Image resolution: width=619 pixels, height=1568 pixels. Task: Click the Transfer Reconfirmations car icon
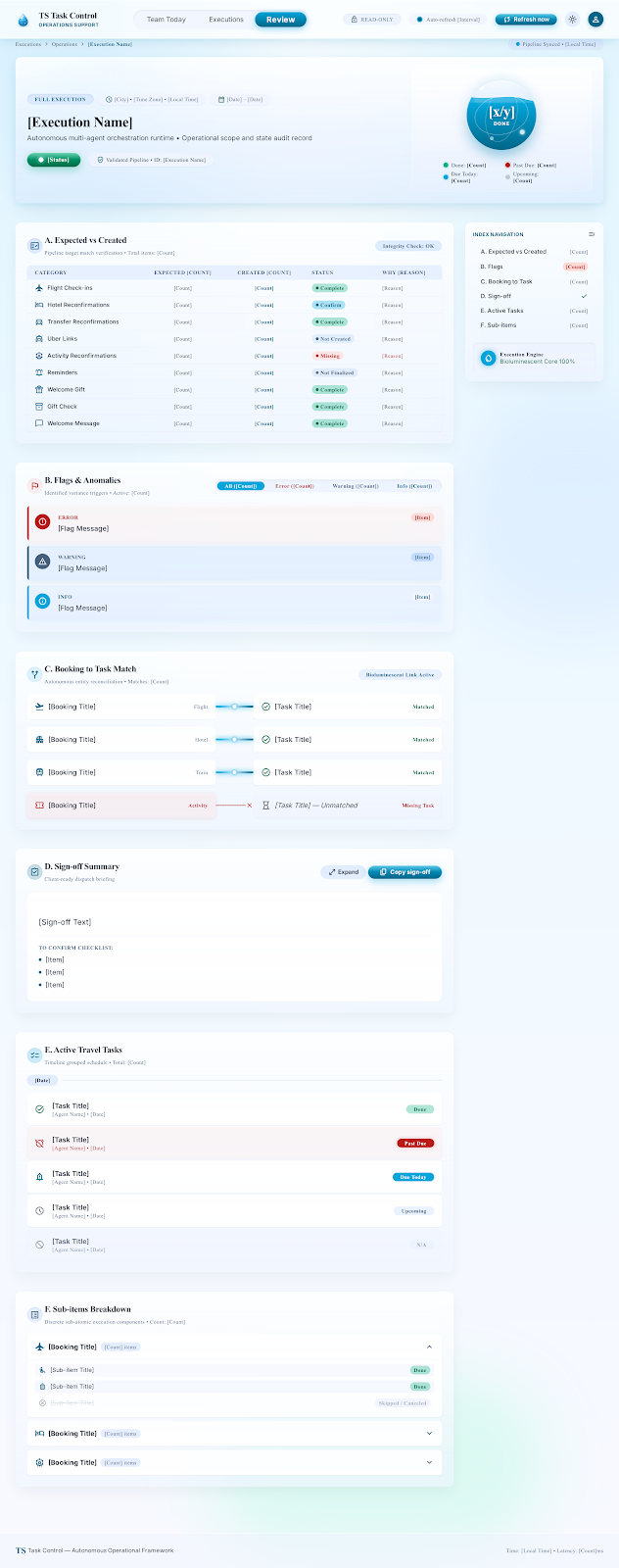point(39,321)
